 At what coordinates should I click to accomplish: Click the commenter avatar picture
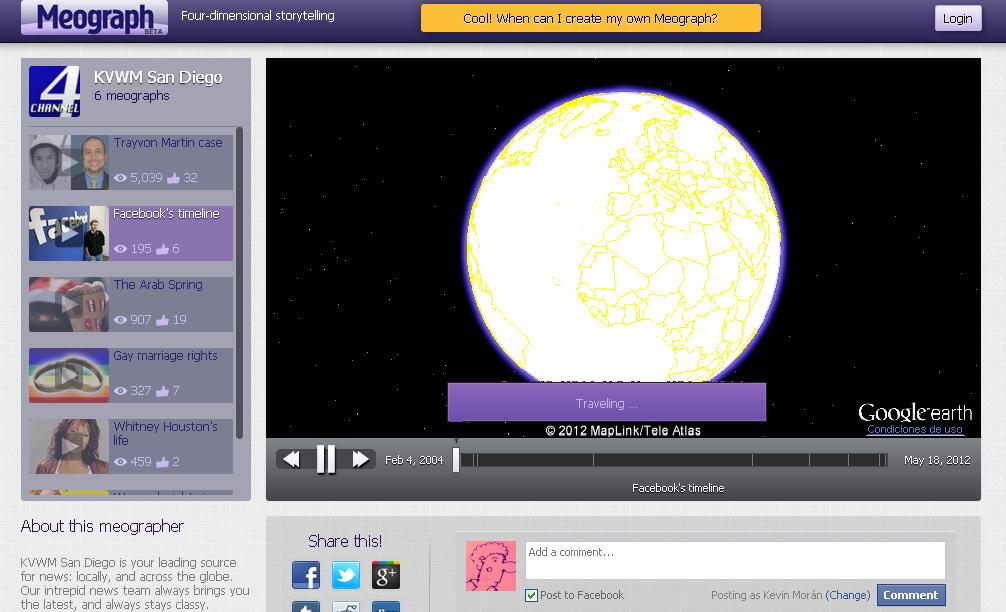(491, 566)
